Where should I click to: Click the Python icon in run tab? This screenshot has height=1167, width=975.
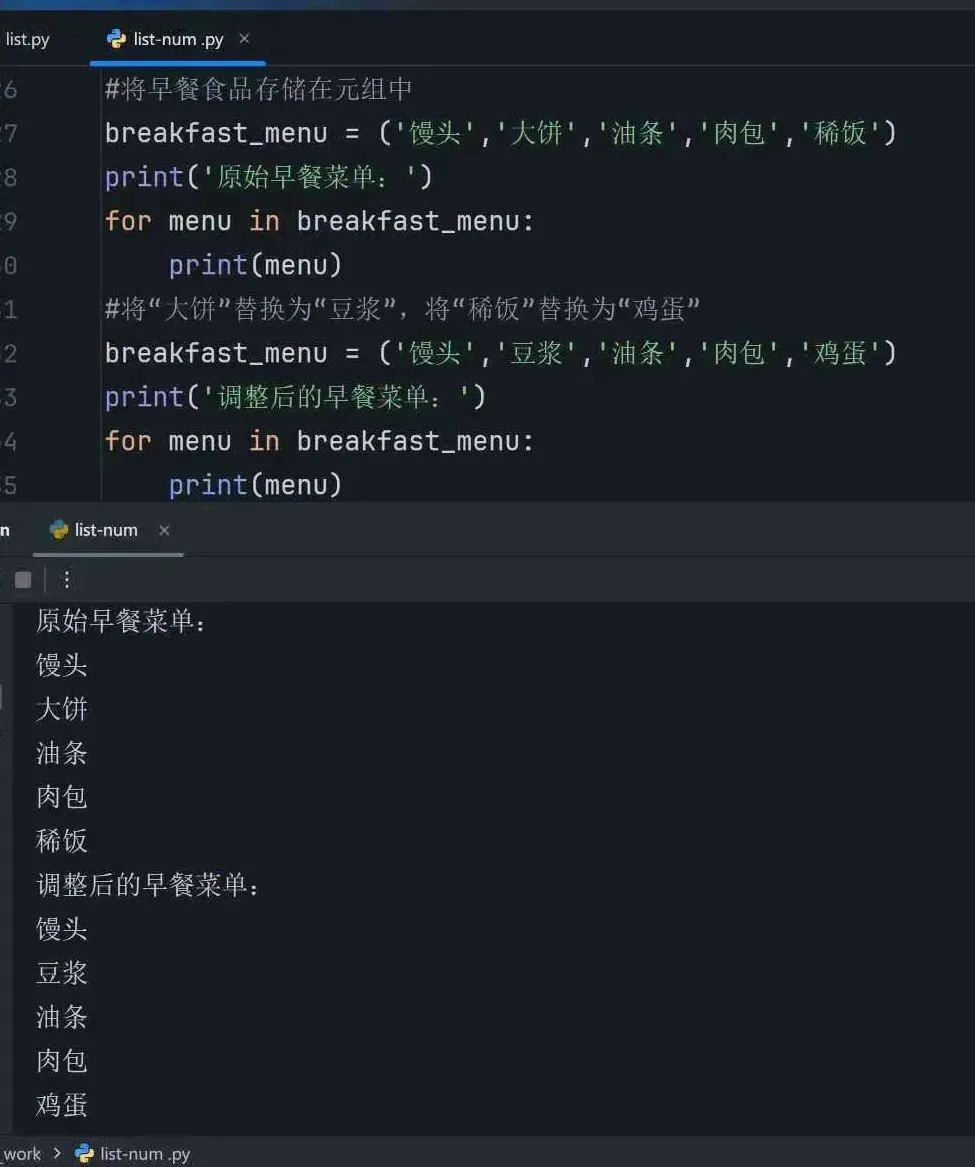[58, 530]
